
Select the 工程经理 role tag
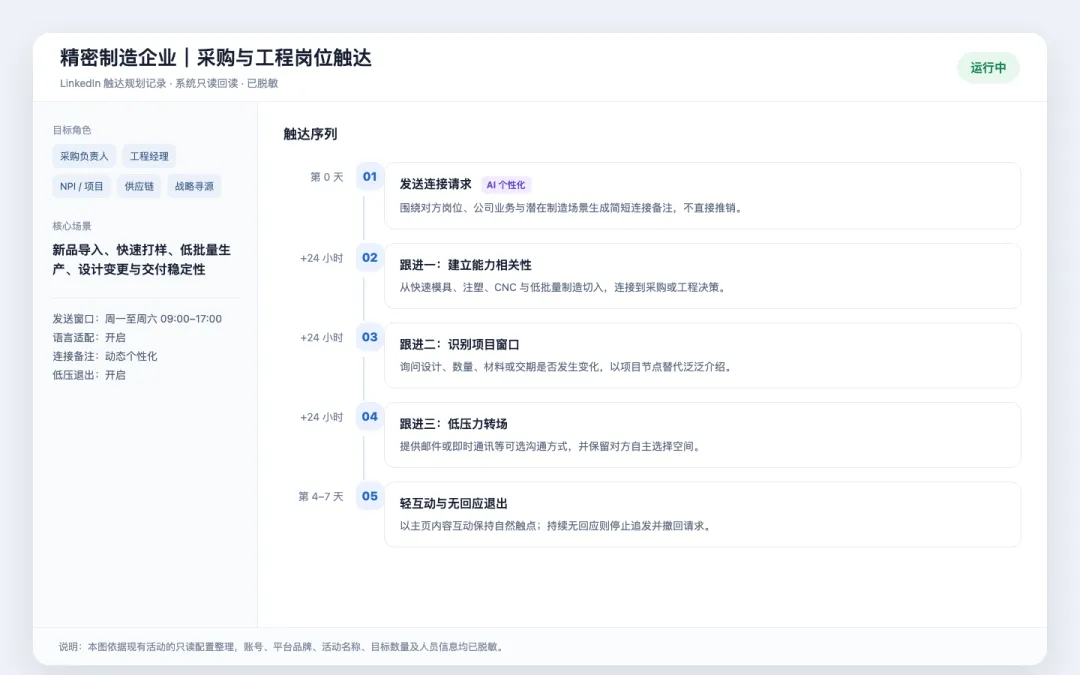(149, 156)
